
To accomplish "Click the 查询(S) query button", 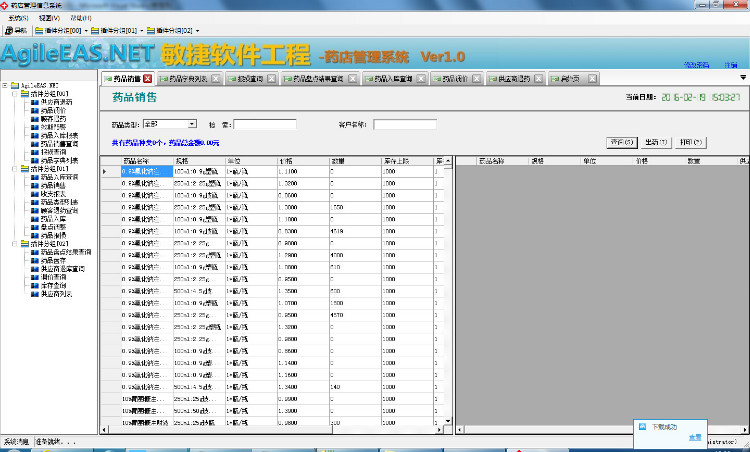I will coord(622,143).
